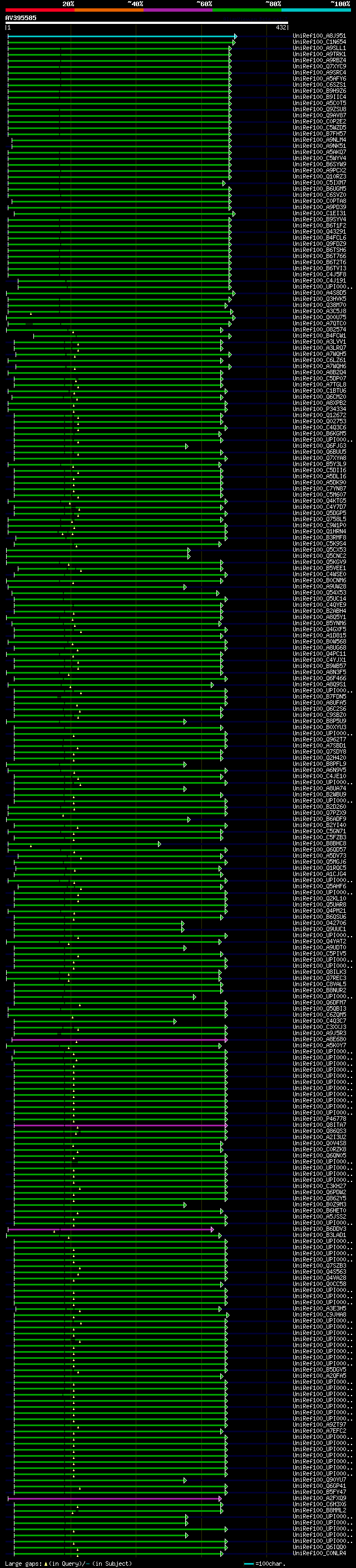The width and height of the screenshot is (356, 1568).
Task: Select hit label UniRef100_A8UG68
Action: [319, 647]
